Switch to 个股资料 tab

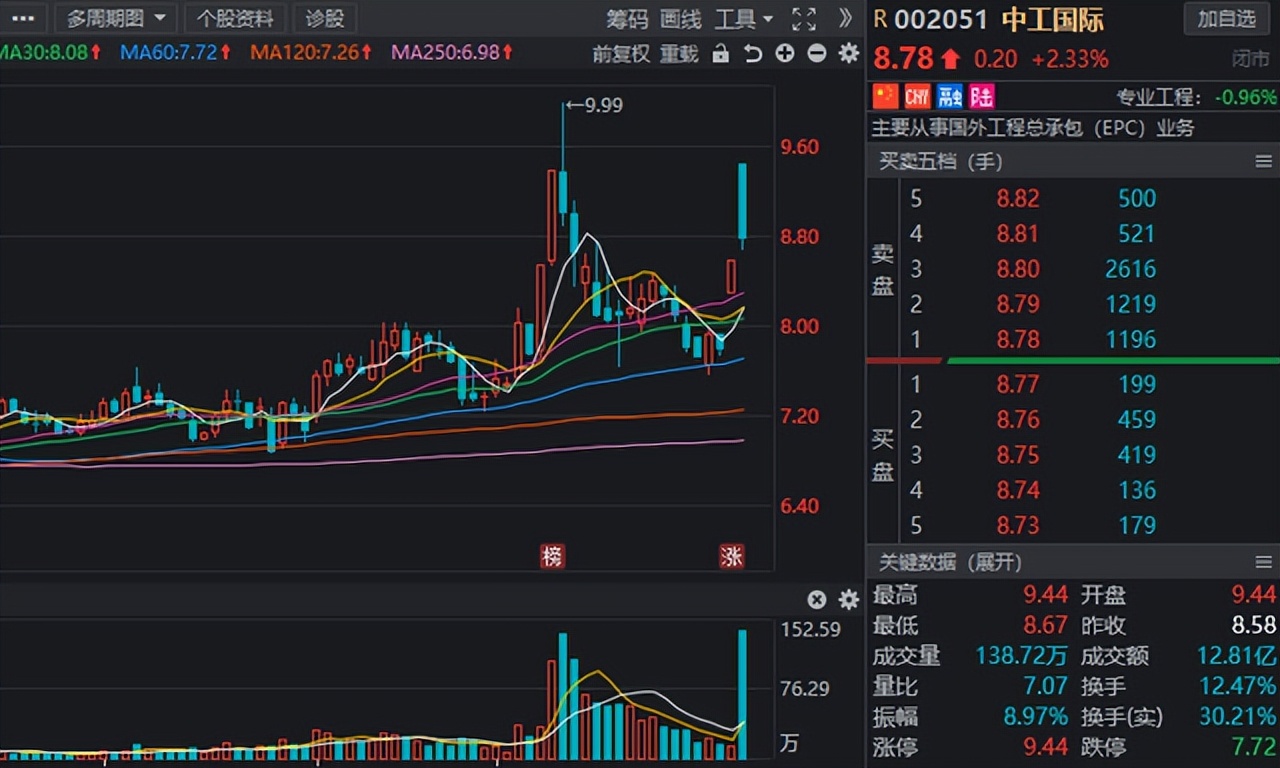coord(235,18)
